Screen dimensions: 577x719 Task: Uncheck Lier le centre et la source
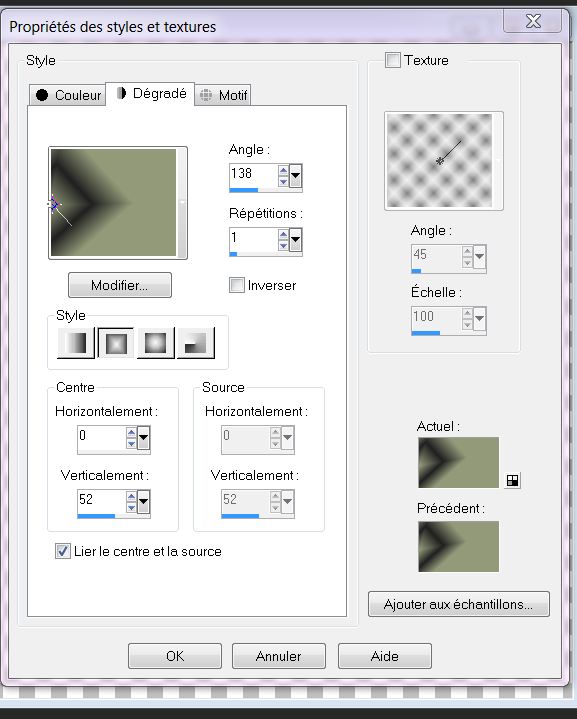pyautogui.click(x=63, y=551)
